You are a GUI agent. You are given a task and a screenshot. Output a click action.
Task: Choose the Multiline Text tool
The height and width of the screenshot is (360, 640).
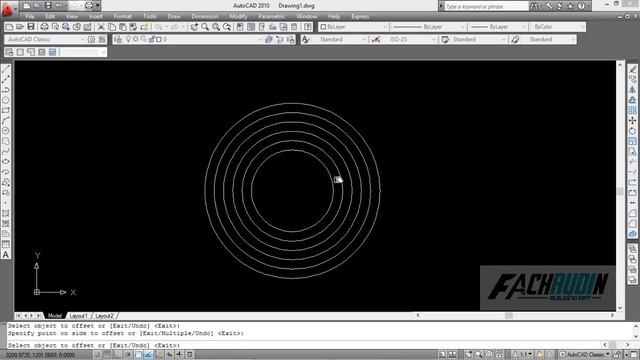(6, 254)
